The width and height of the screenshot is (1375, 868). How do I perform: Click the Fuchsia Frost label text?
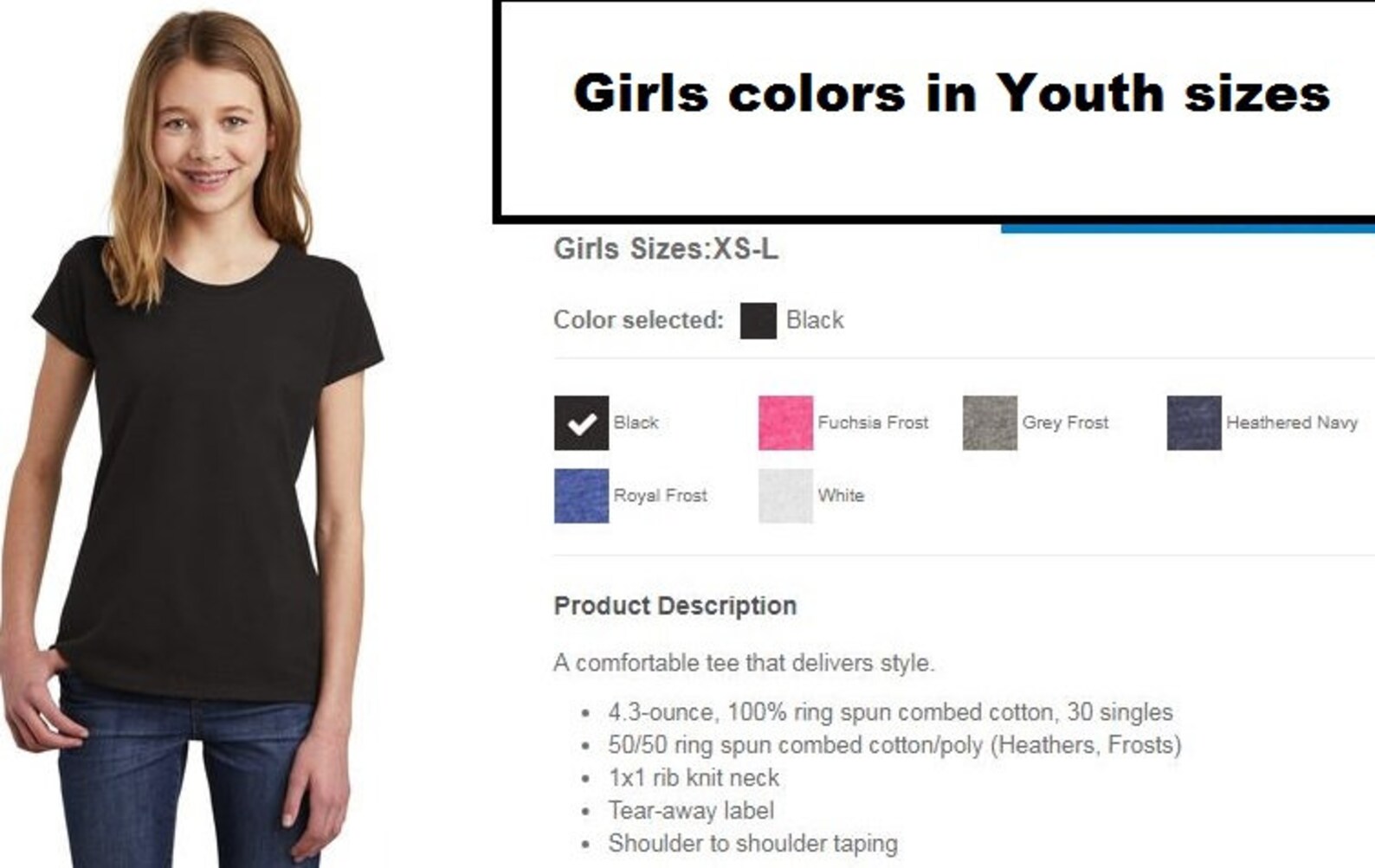click(873, 422)
